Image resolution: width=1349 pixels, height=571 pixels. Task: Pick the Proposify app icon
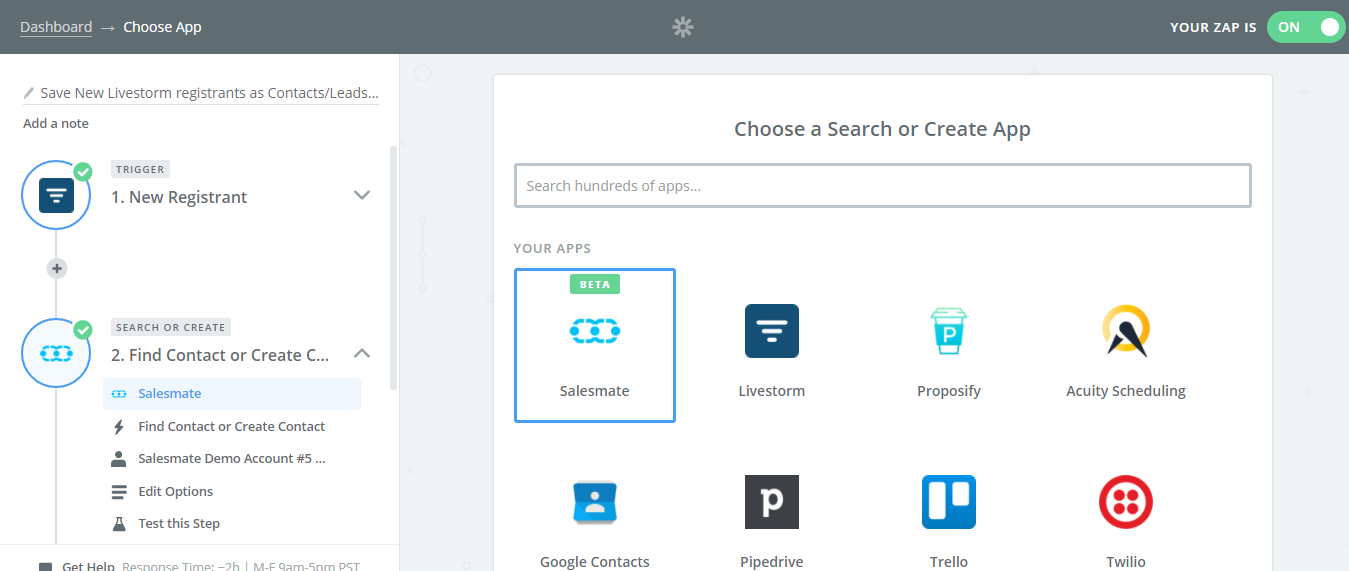tap(948, 331)
